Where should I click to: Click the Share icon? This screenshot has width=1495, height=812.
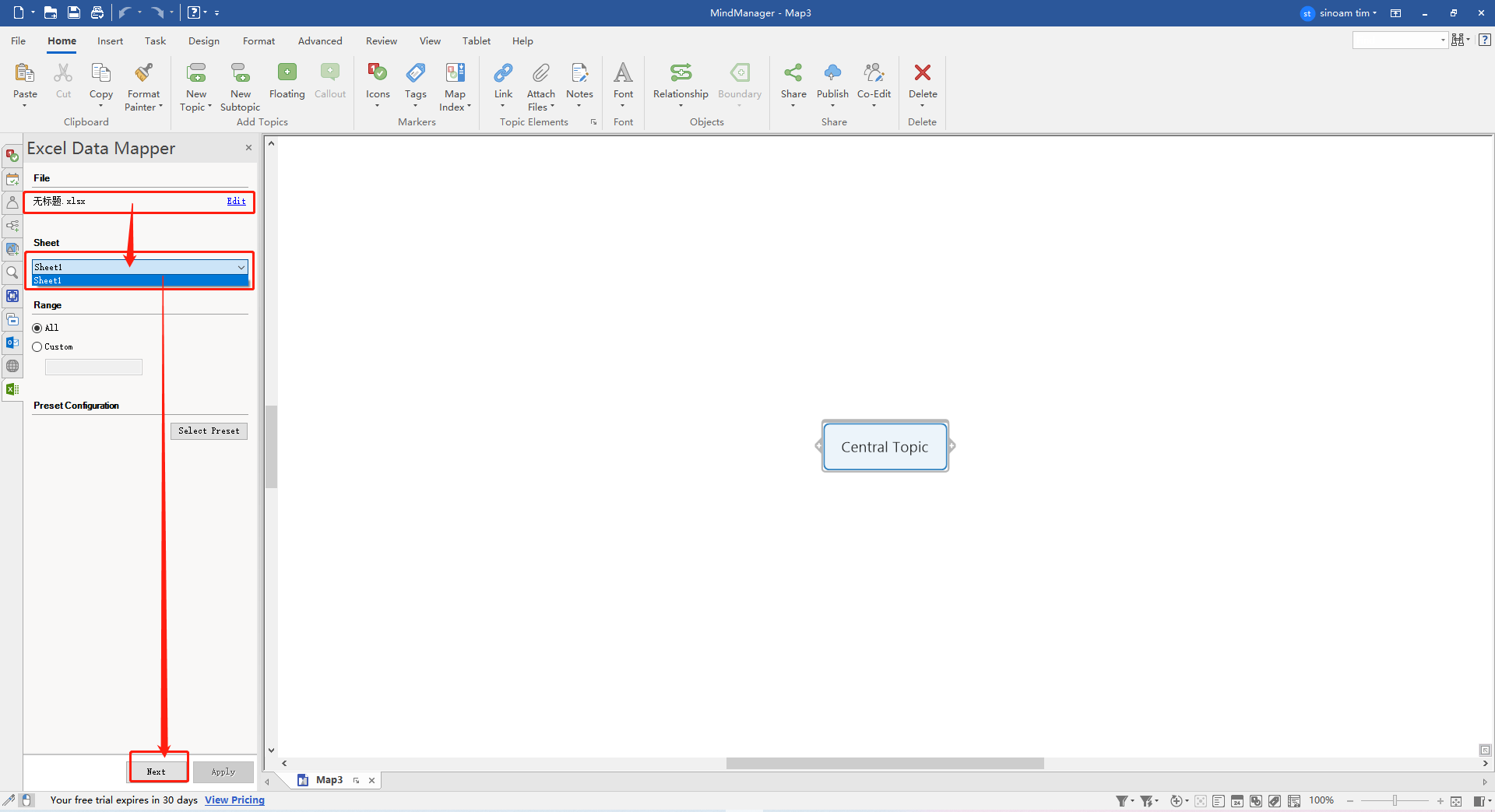pyautogui.click(x=793, y=73)
